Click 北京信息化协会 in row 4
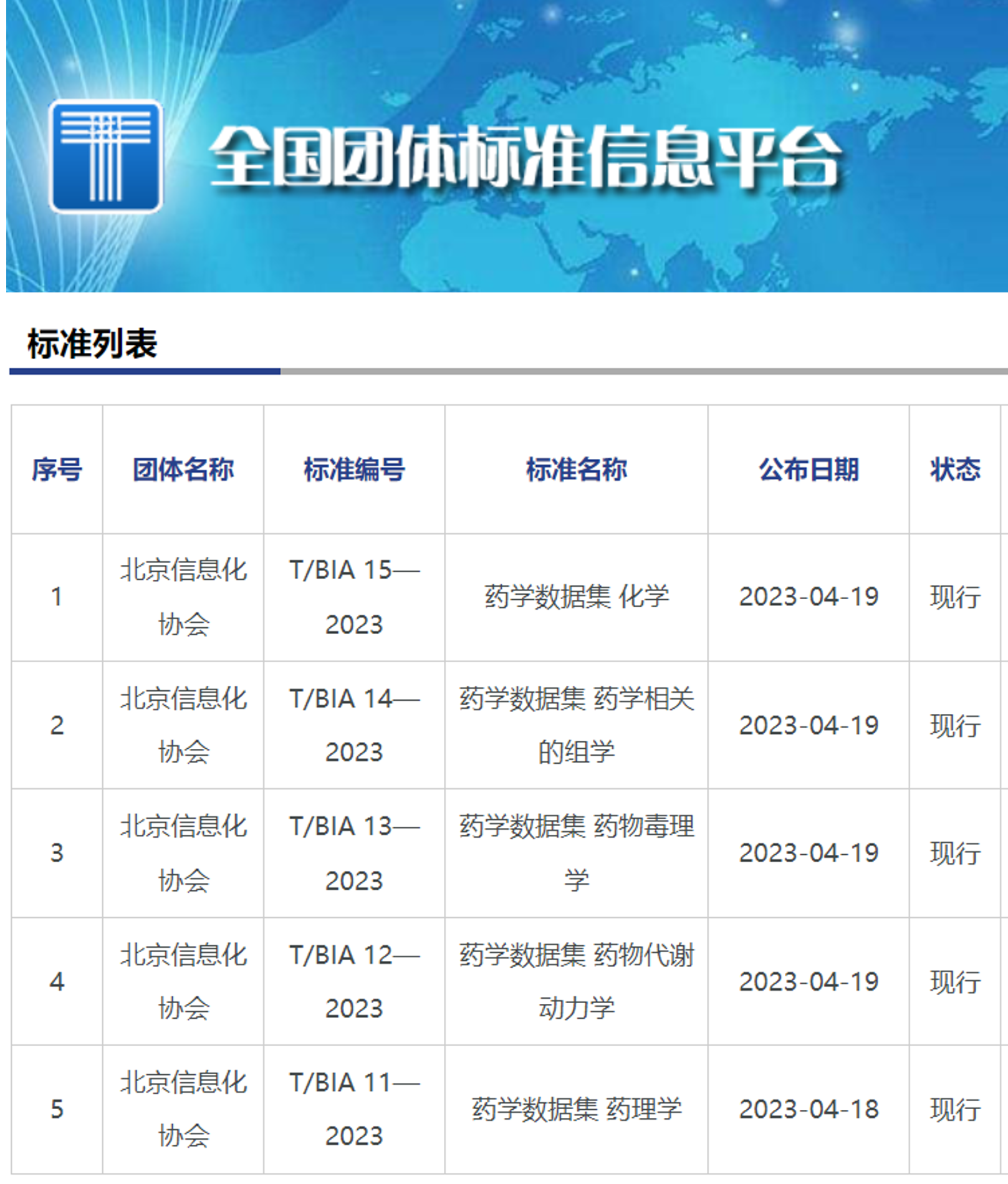The image size is (1008, 1184). click(183, 981)
